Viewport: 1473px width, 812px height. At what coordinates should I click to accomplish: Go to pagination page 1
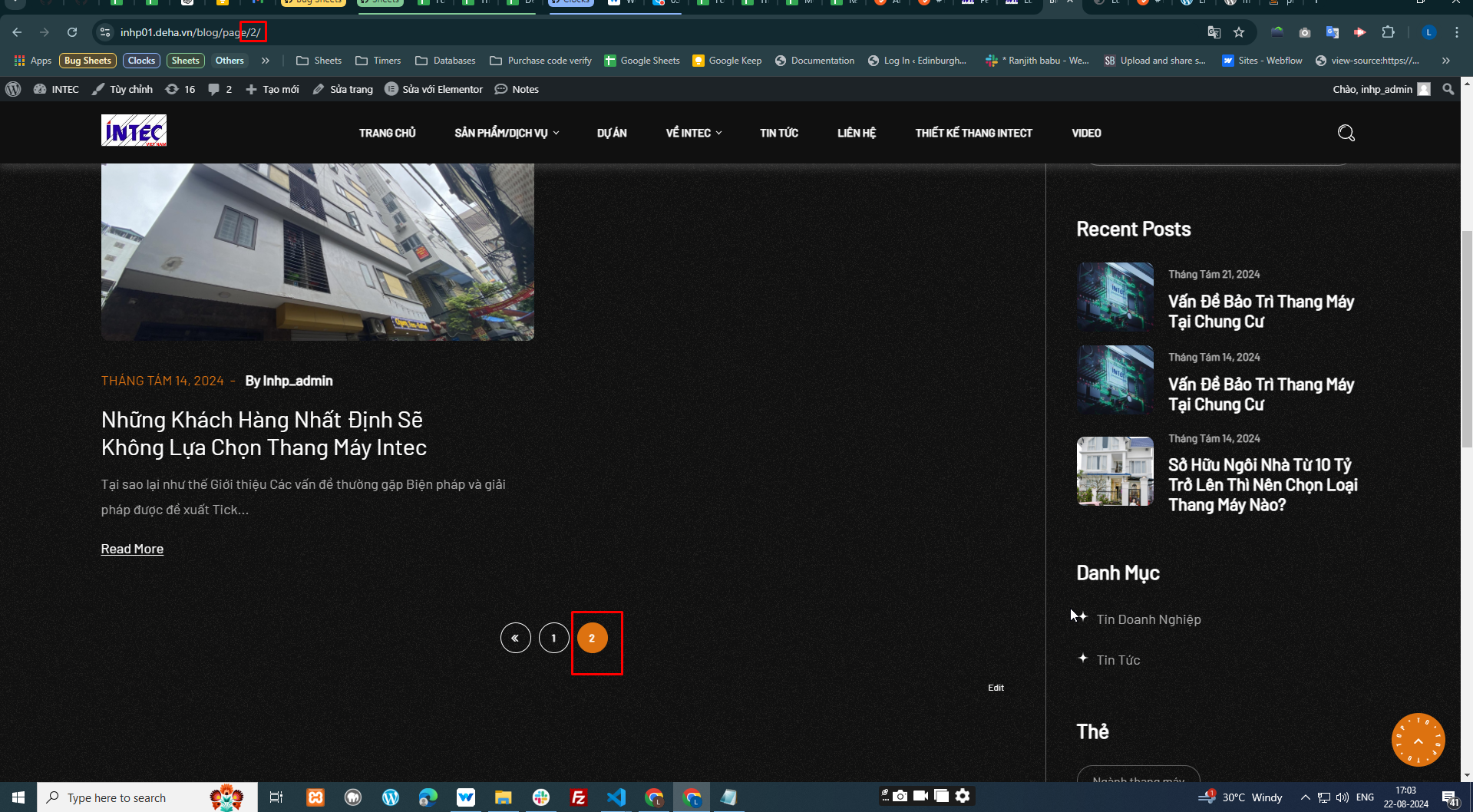click(x=553, y=638)
